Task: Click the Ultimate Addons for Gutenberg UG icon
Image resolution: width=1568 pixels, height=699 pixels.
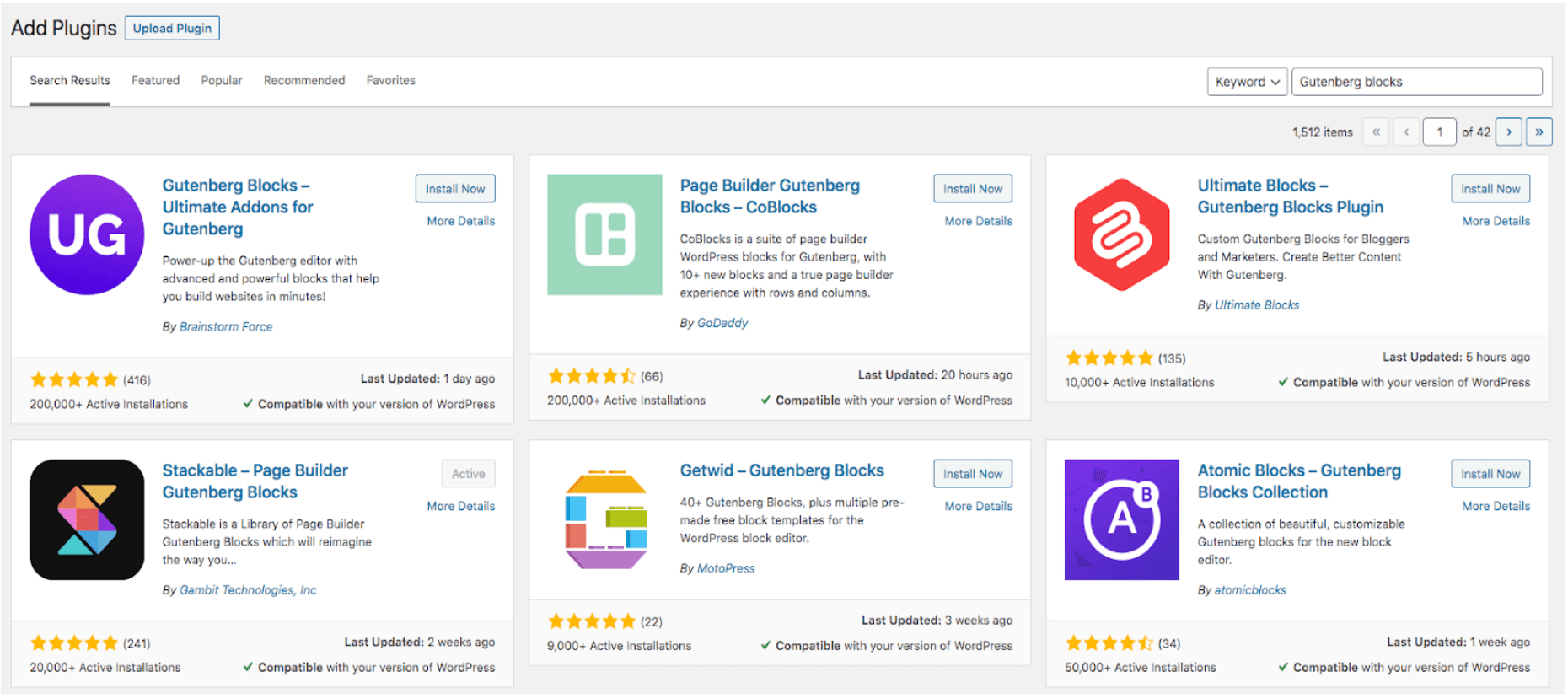Action: tap(87, 234)
